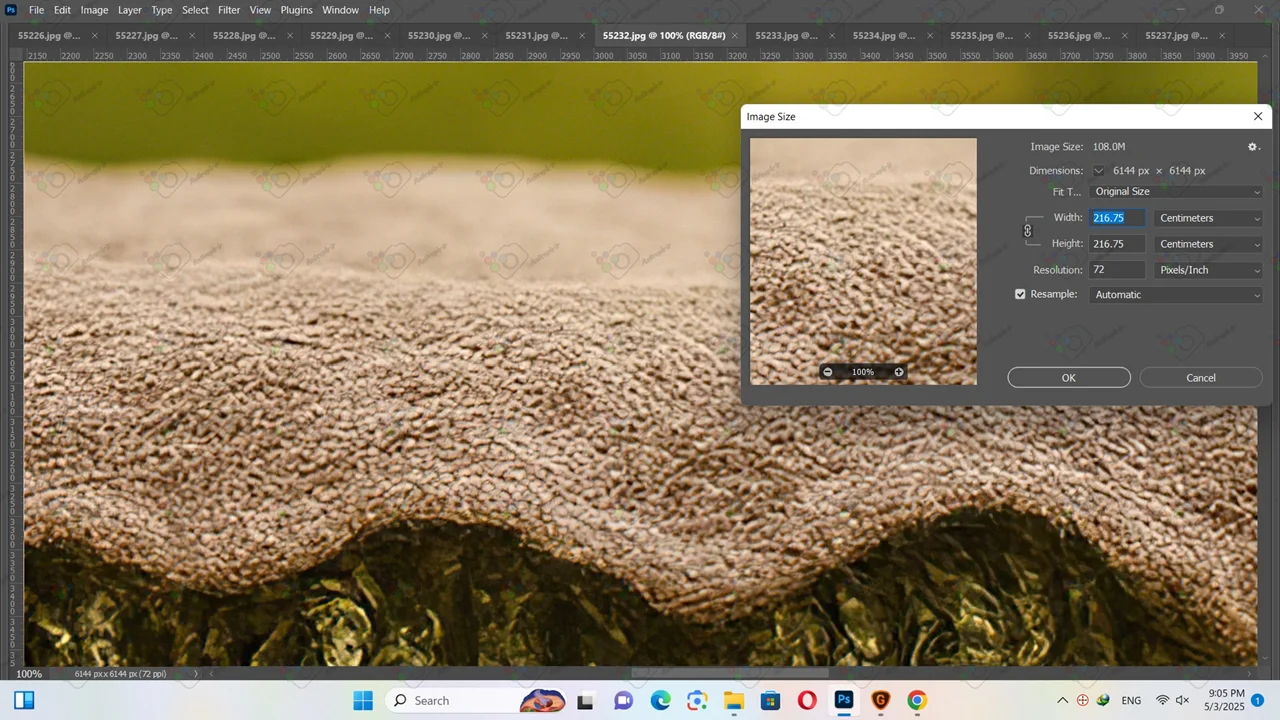Click the Resolution input field
Screen dimensions: 1280x720
tap(1117, 270)
